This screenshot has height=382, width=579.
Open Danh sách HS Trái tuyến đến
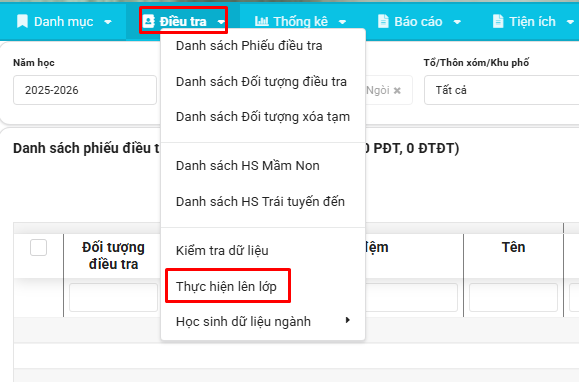(263, 202)
